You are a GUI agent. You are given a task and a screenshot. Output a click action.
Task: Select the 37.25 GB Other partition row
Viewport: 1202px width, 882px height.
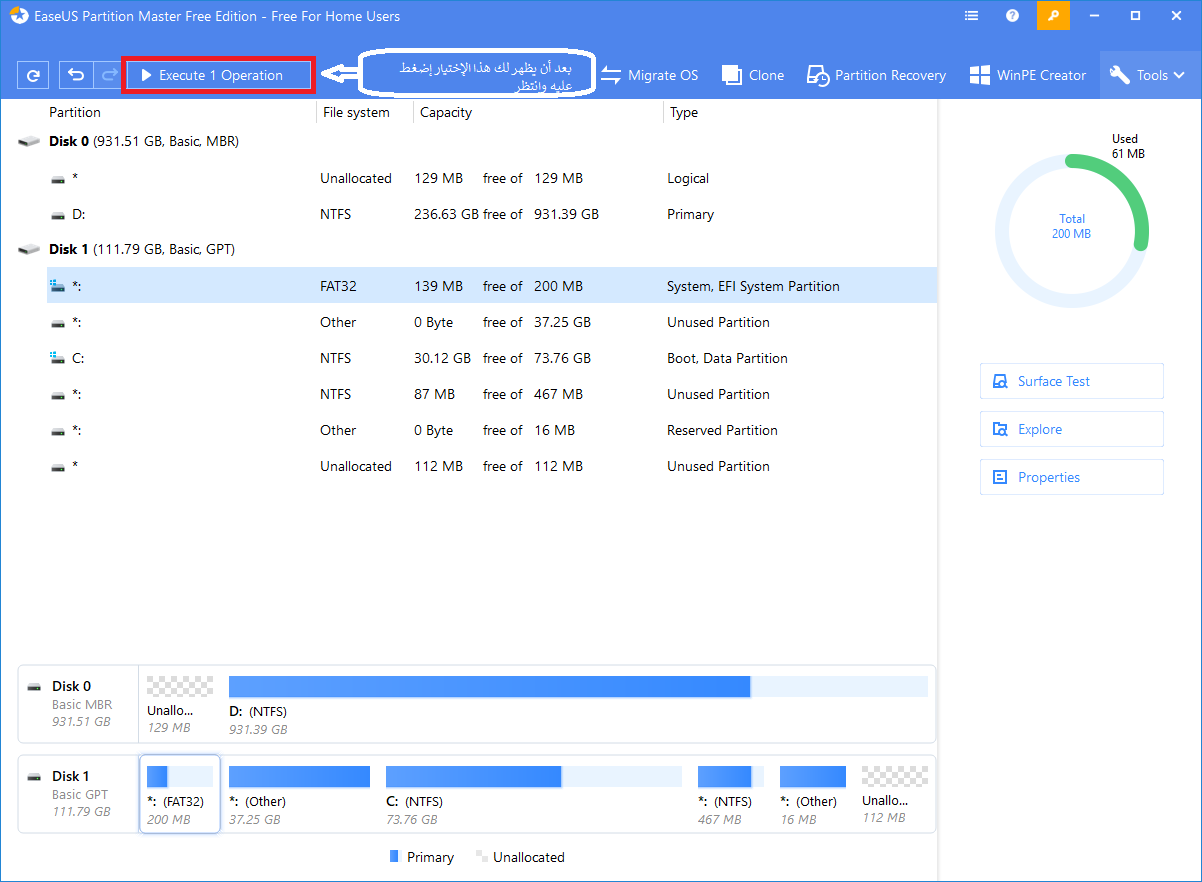point(492,322)
